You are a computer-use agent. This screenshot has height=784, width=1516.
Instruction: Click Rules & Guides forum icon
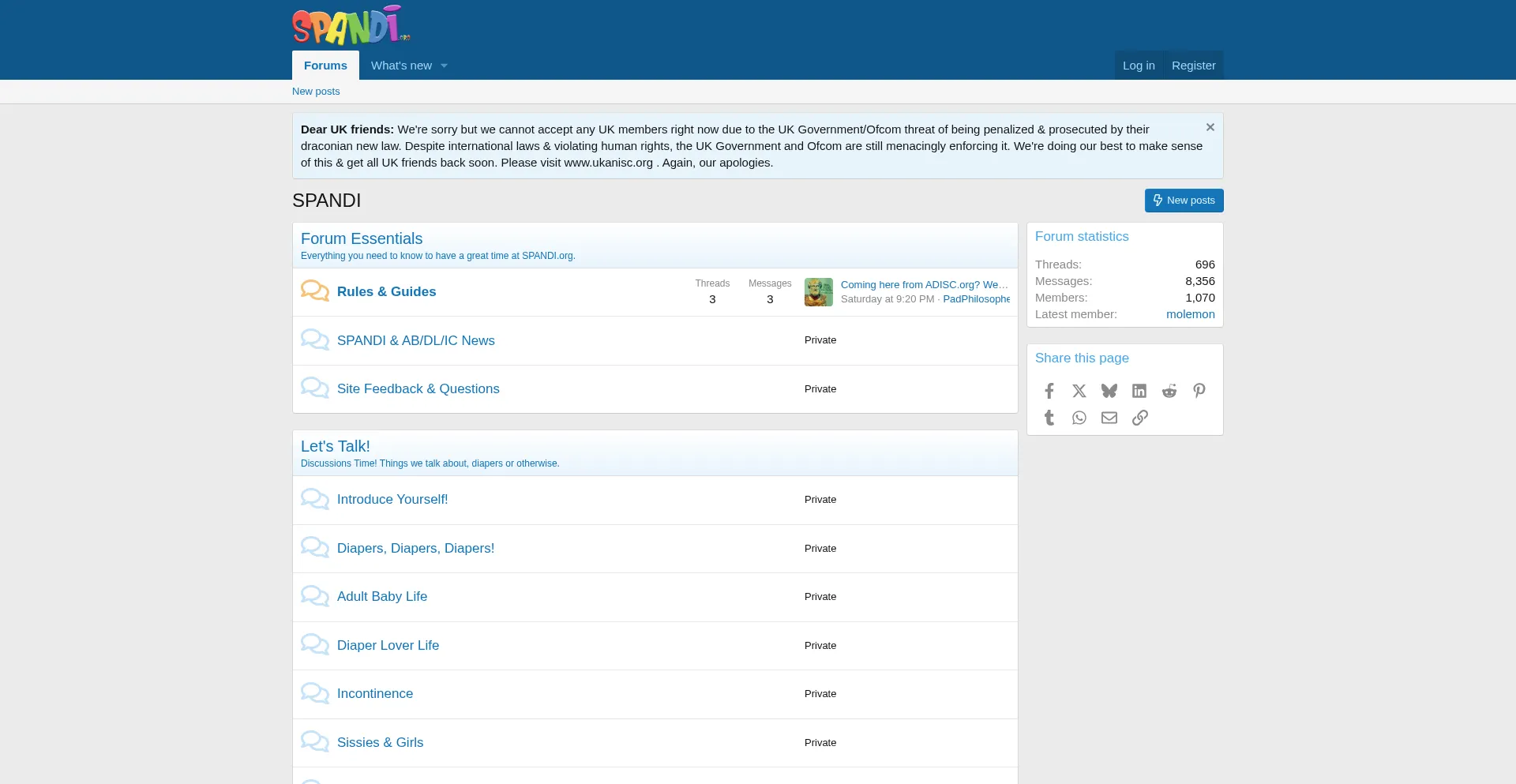[x=315, y=291]
